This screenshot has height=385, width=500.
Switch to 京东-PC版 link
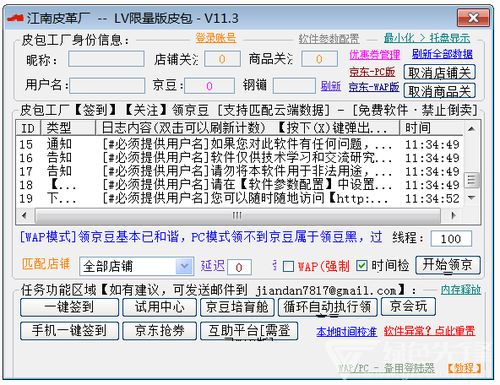click(372, 72)
